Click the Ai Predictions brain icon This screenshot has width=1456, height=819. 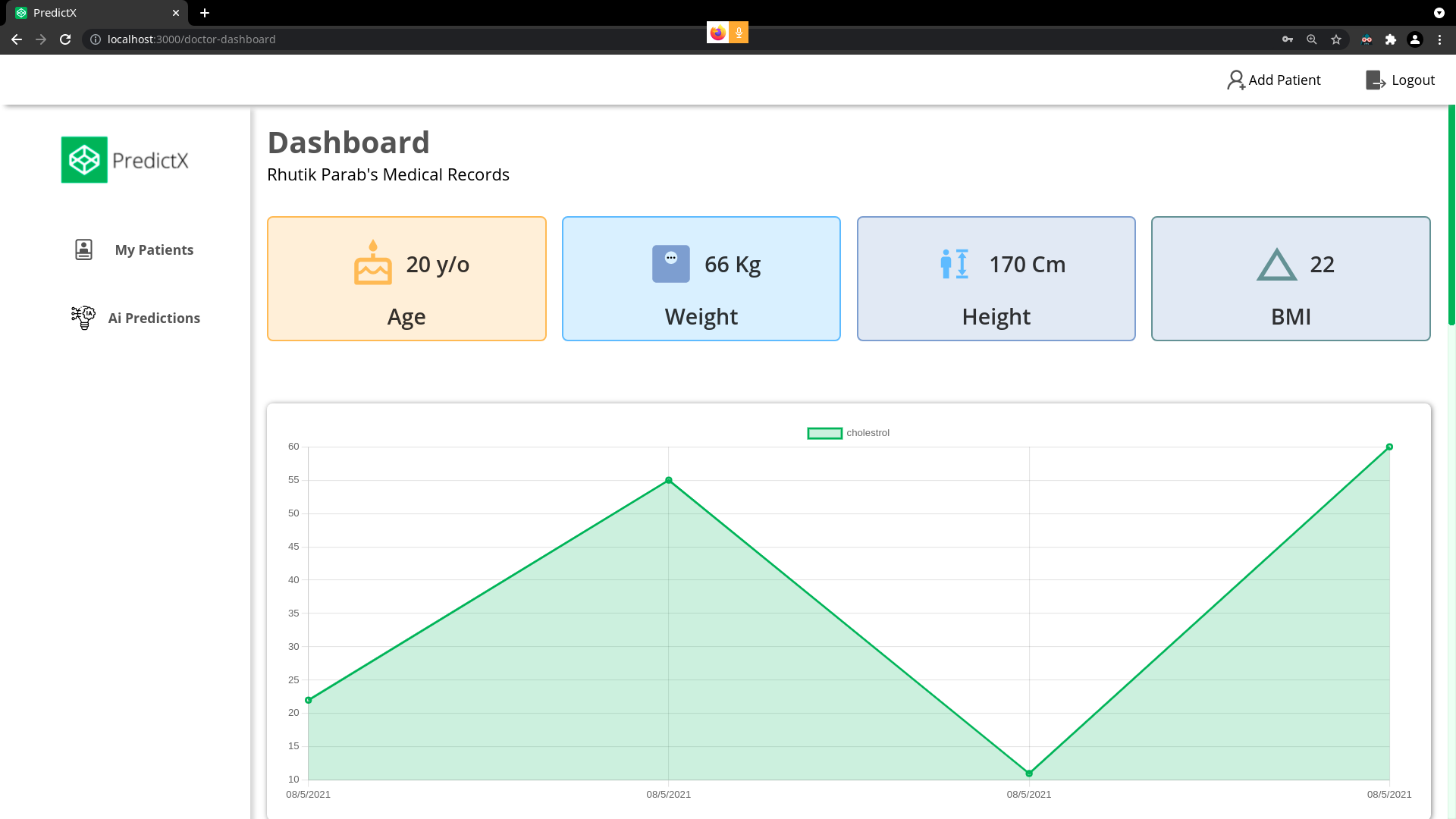83,317
